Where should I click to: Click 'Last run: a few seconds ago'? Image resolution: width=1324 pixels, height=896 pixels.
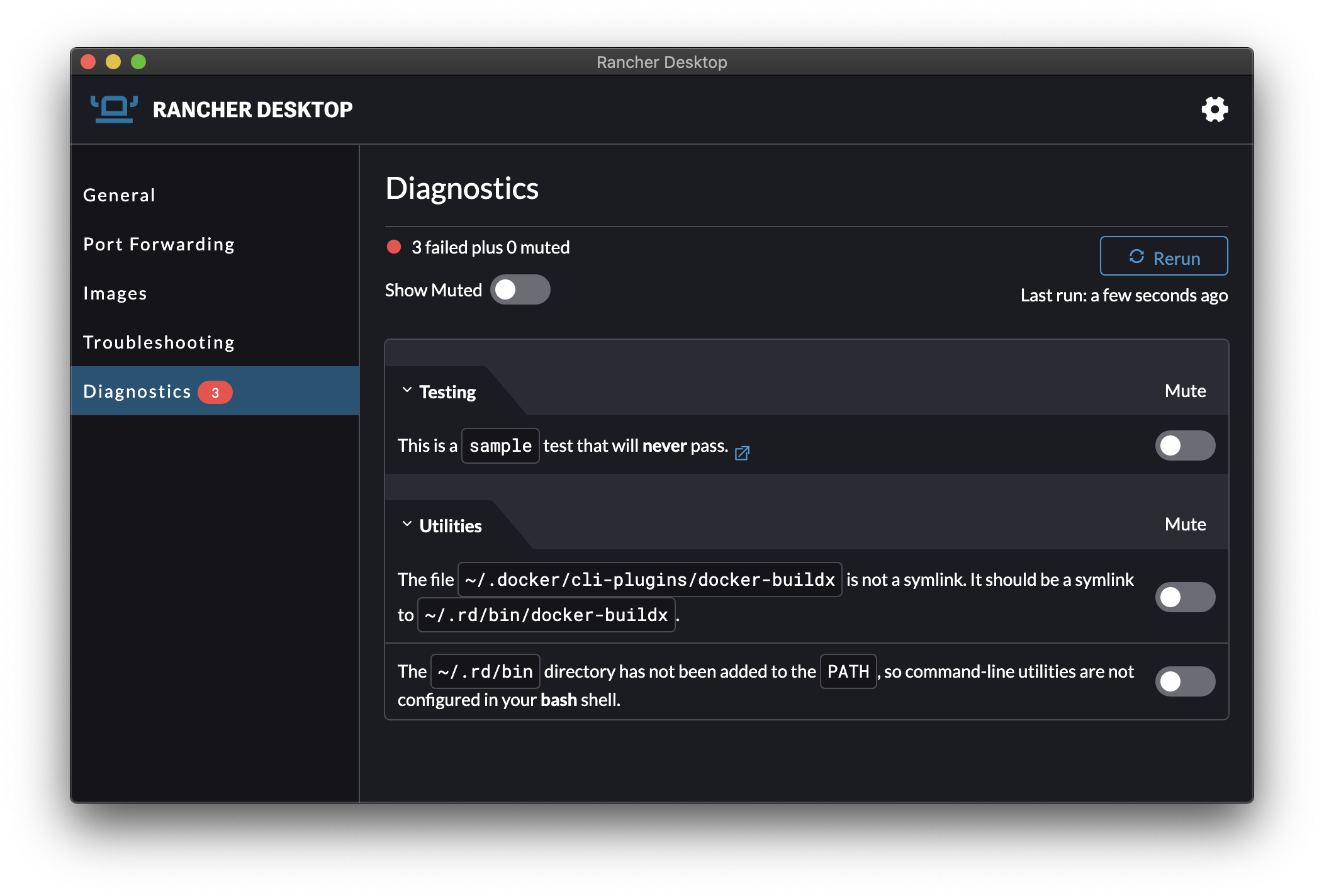point(1124,295)
